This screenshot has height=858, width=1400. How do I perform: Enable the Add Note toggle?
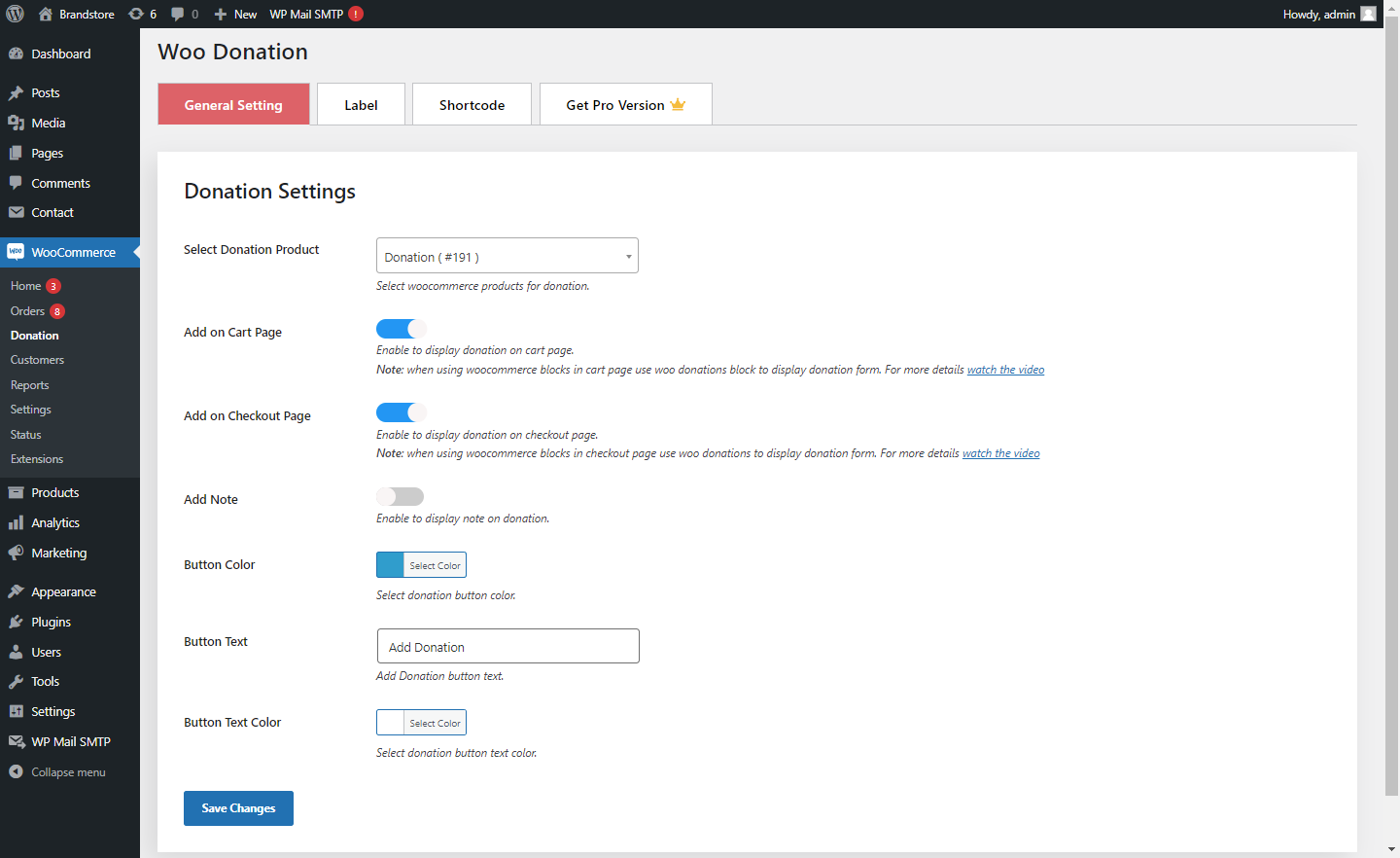tap(401, 496)
